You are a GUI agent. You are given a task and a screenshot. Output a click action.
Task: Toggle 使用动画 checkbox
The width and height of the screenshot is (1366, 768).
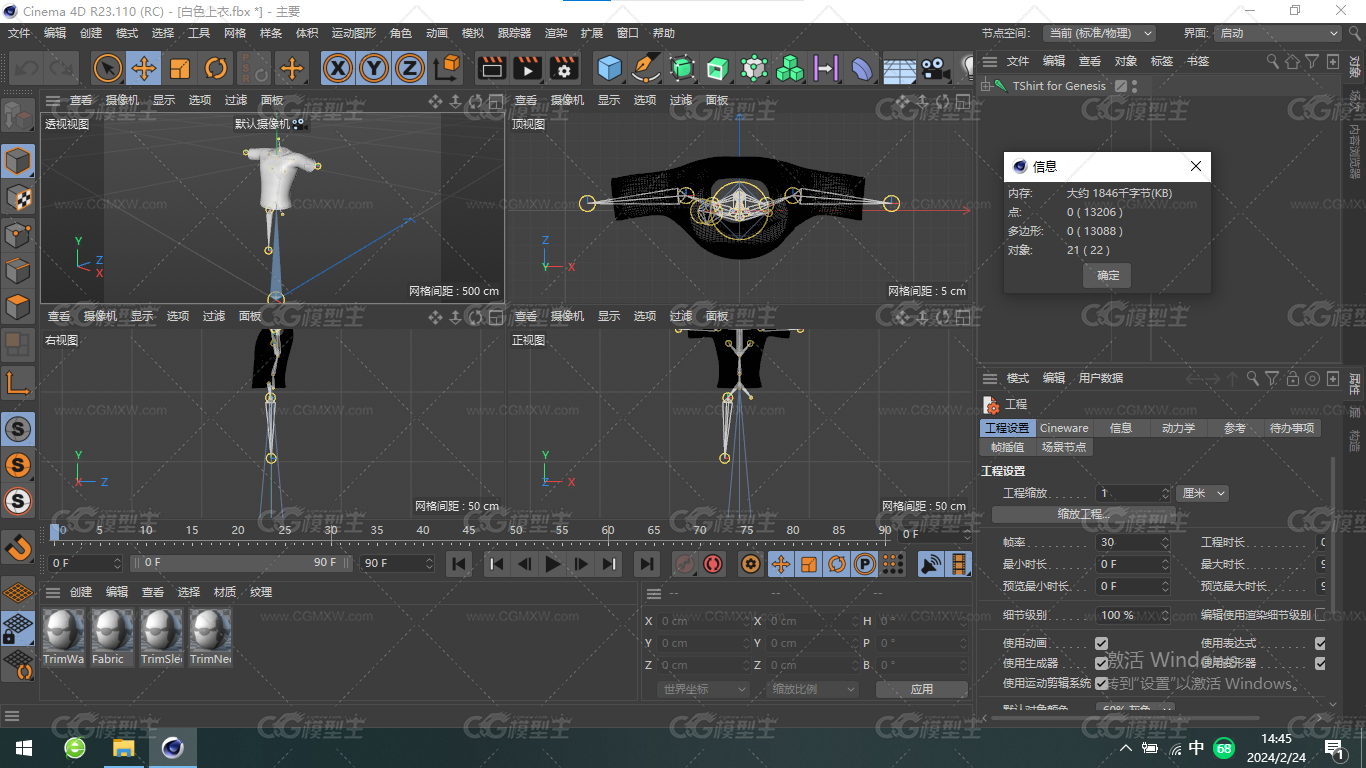point(1101,643)
